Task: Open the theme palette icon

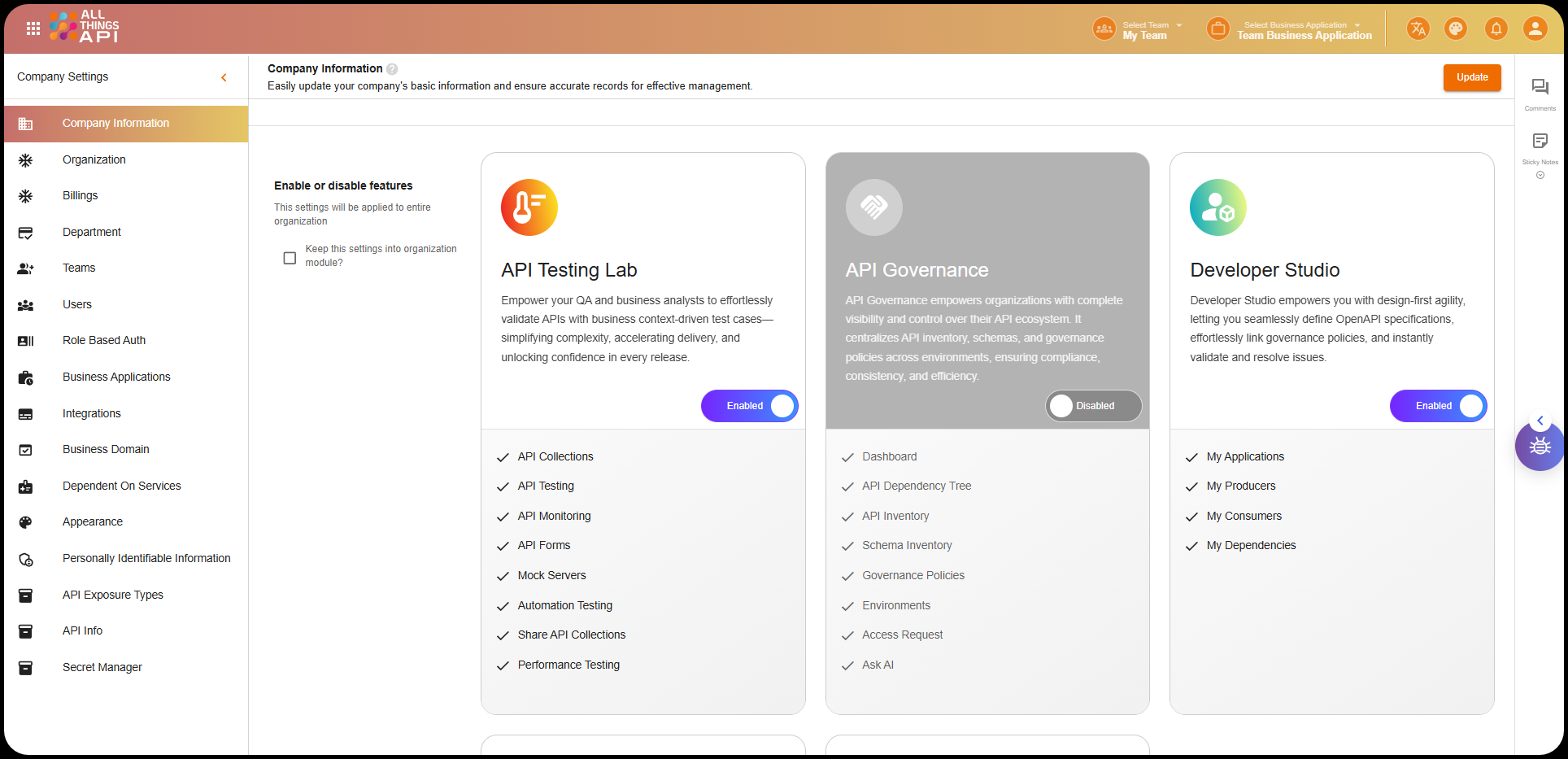Action: [1456, 29]
